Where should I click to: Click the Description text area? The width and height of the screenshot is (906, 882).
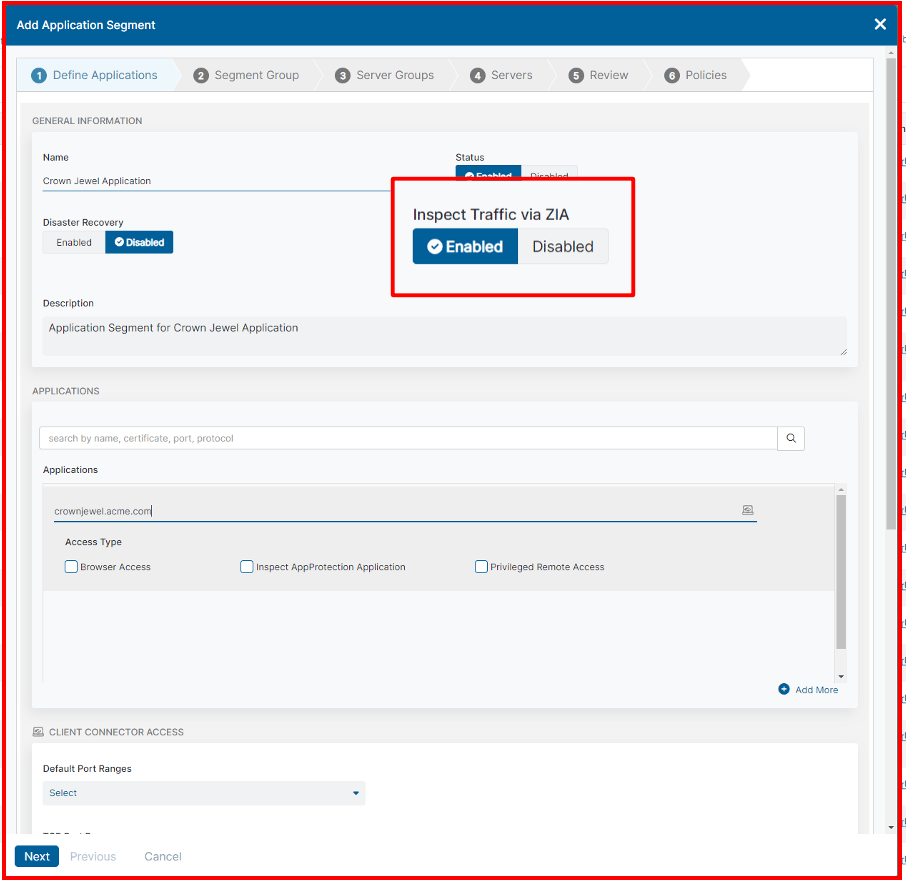444,335
